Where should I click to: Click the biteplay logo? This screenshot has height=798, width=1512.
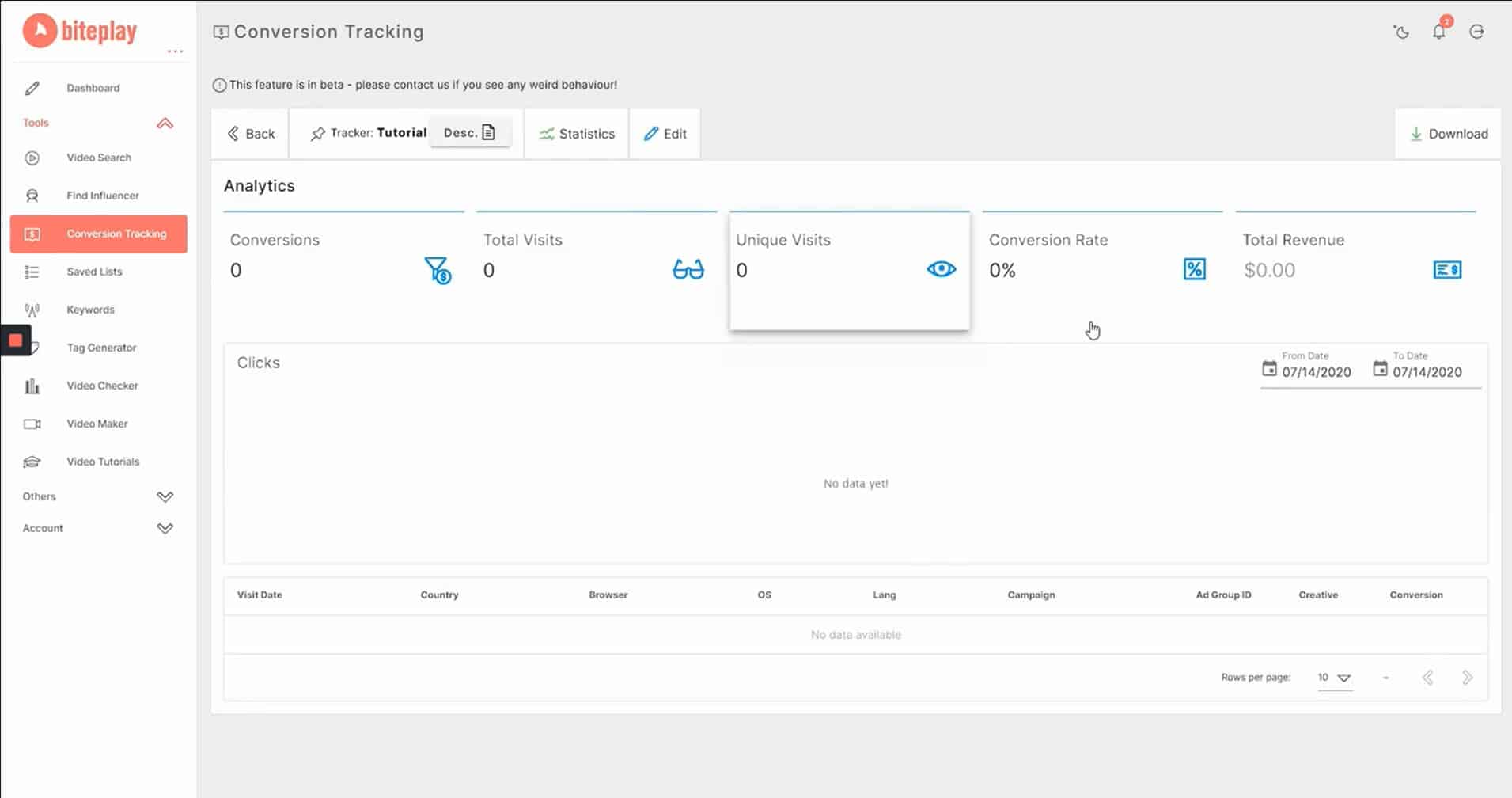(80, 32)
